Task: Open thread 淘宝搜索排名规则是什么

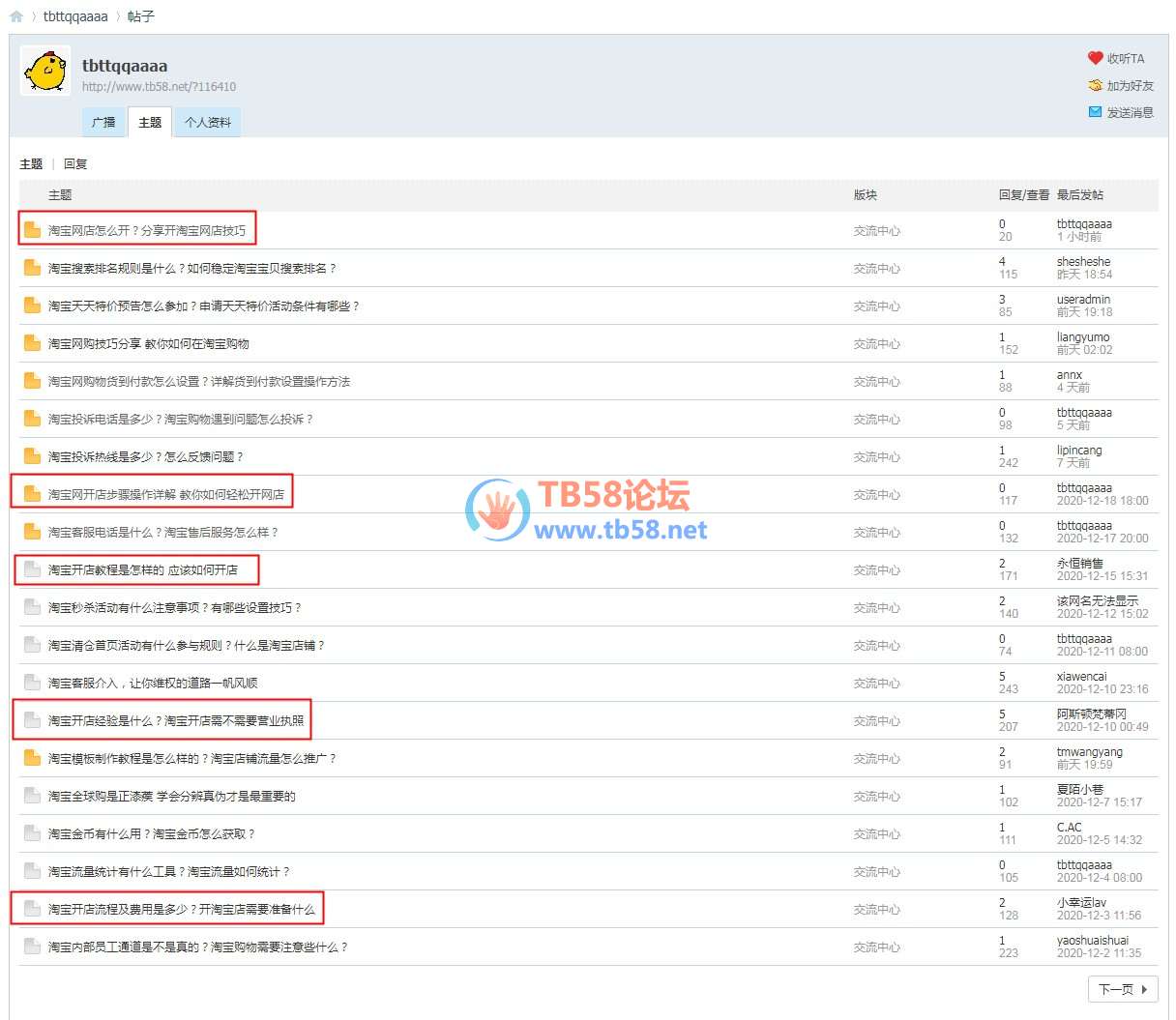Action: [191, 269]
